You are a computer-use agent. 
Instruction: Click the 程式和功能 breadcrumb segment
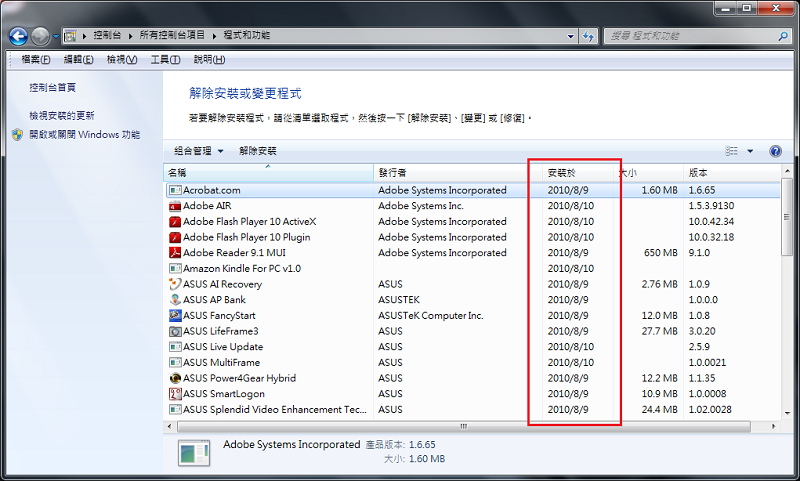tap(247, 35)
